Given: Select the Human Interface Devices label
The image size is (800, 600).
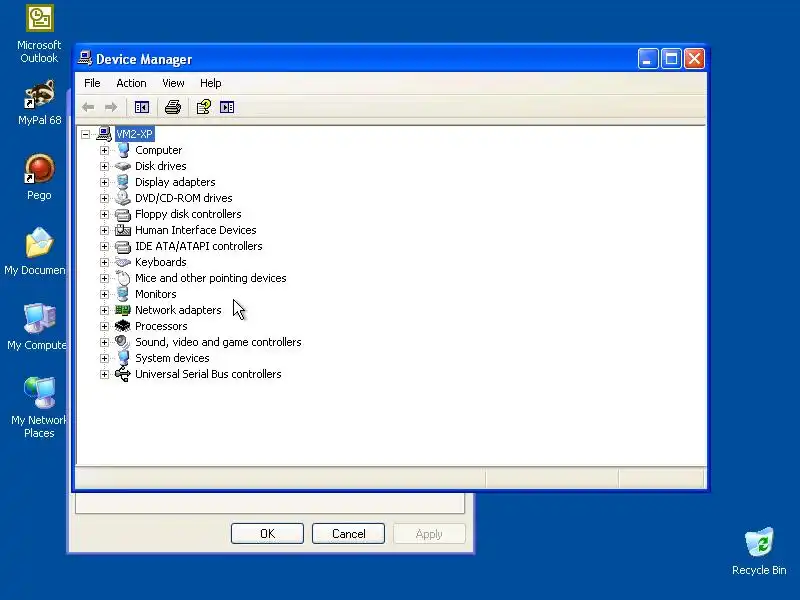Looking at the screenshot, I should [195, 230].
